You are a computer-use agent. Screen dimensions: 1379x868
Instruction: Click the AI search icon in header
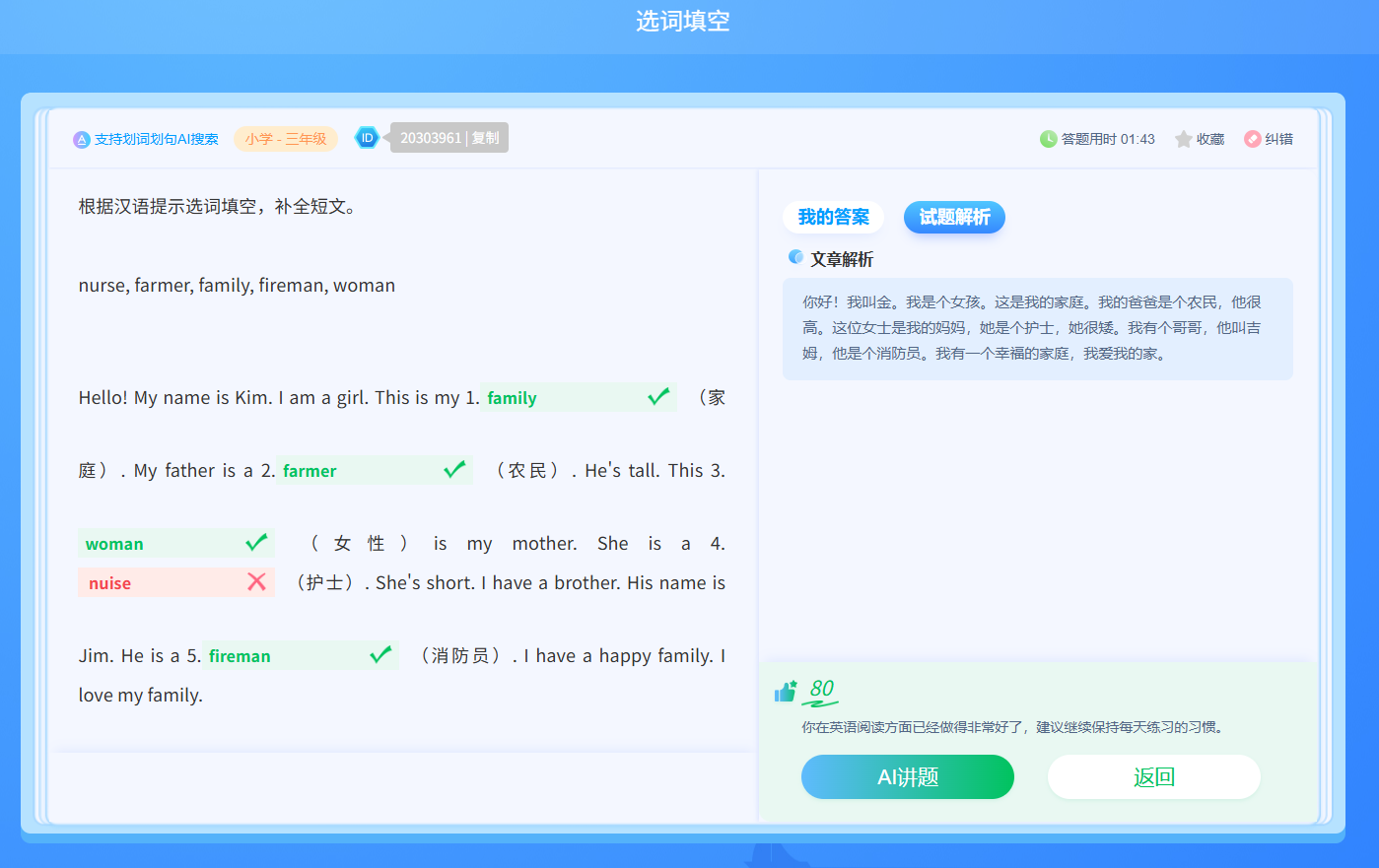click(x=82, y=140)
